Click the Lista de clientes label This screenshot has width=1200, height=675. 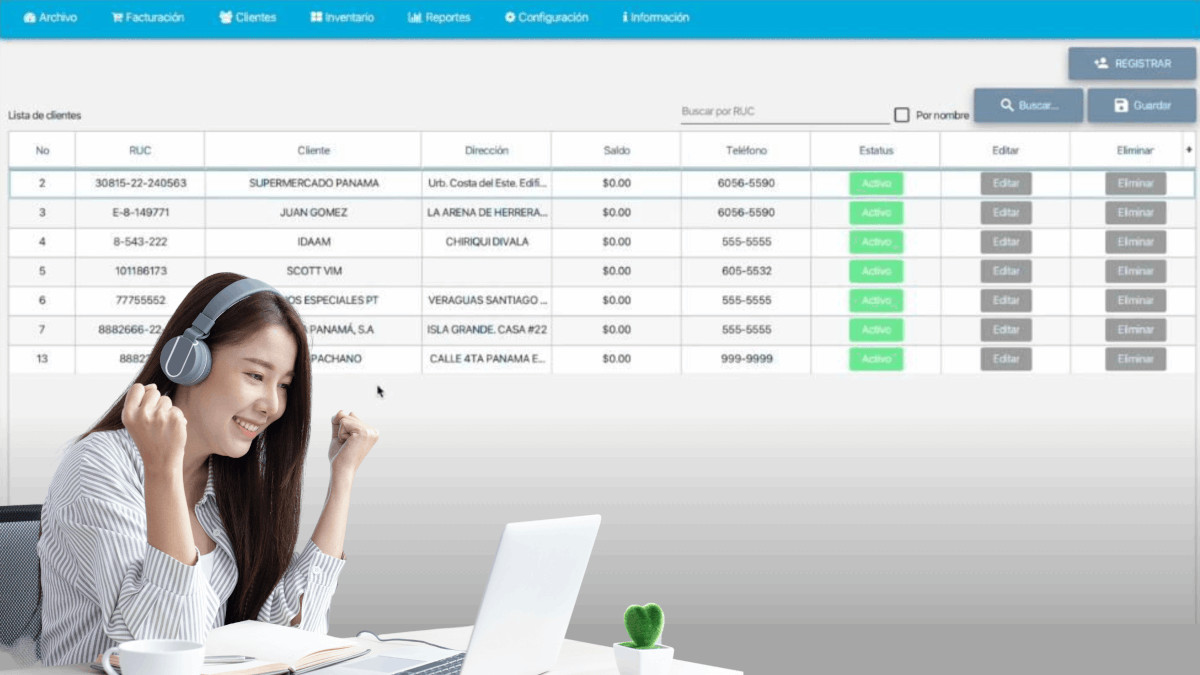(44, 116)
